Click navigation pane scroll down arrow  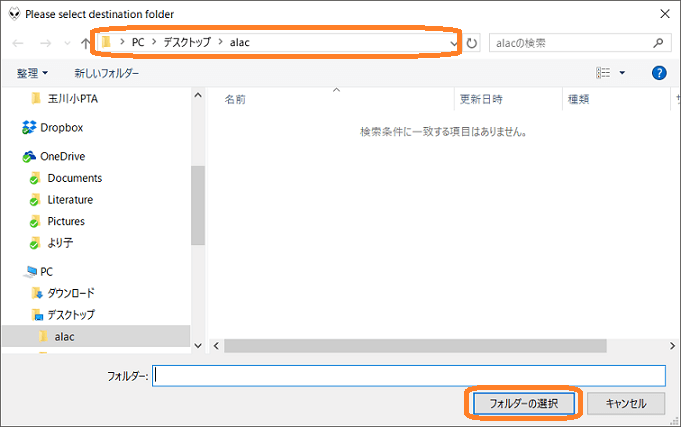pos(198,346)
